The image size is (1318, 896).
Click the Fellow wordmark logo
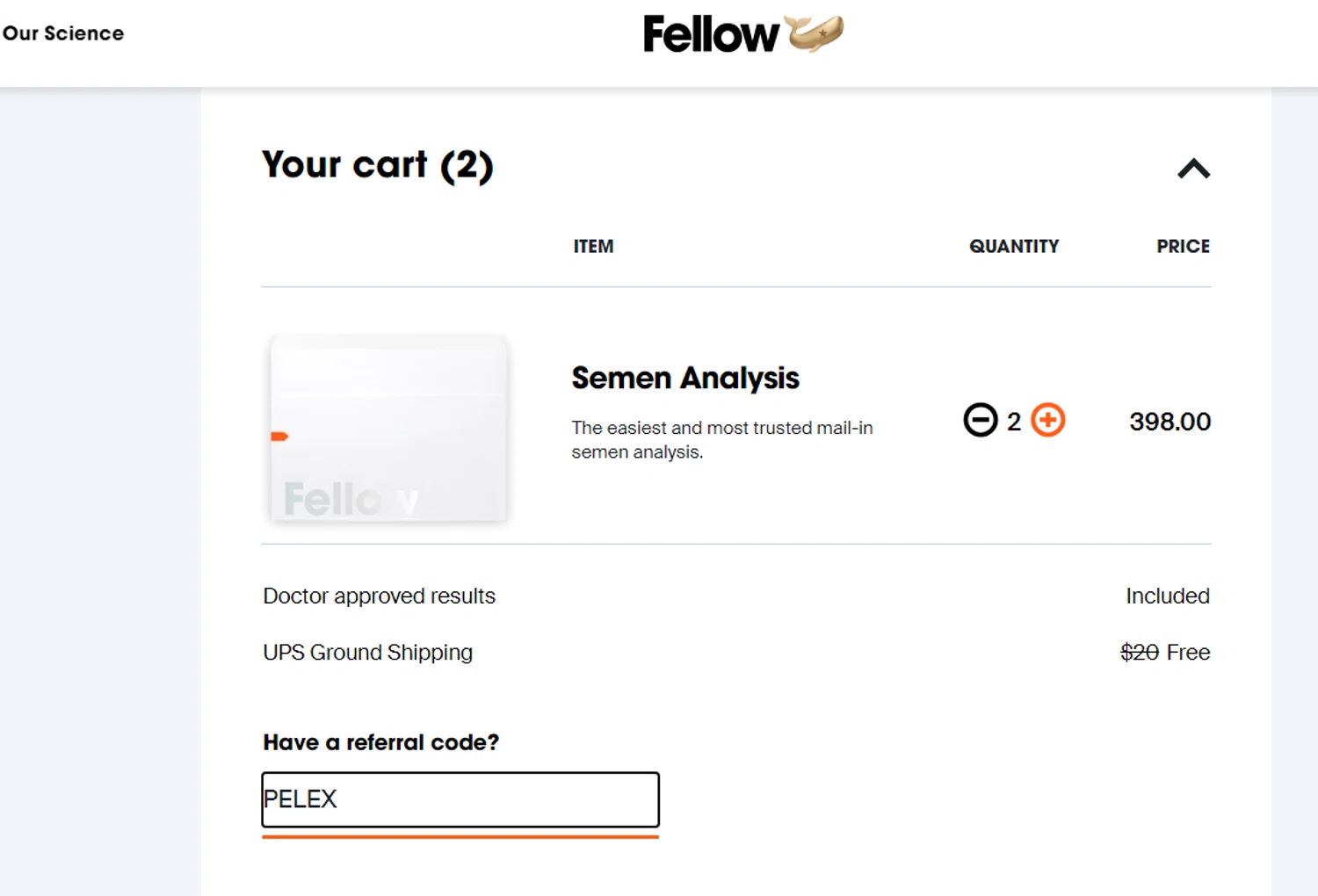[x=710, y=35]
